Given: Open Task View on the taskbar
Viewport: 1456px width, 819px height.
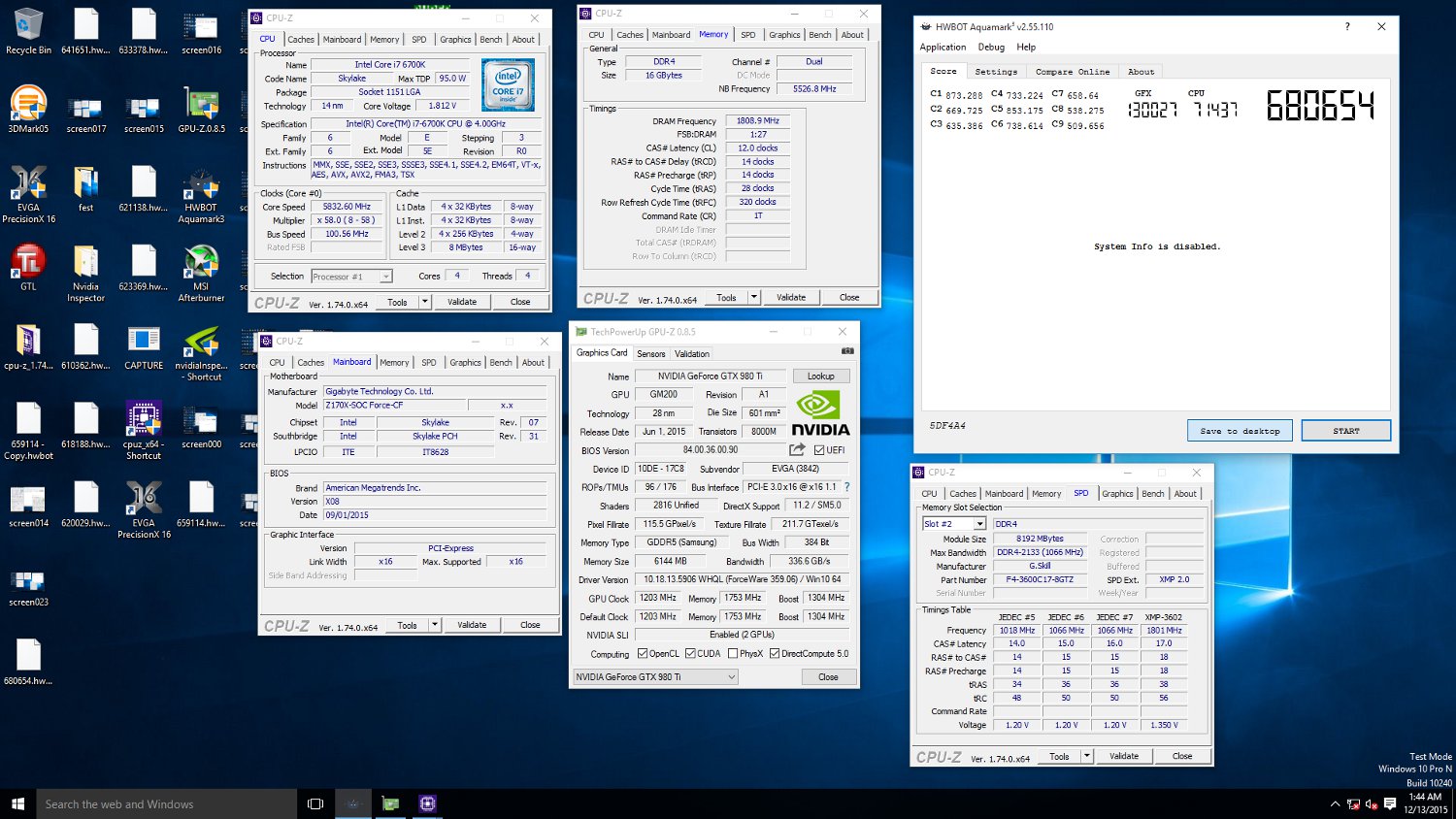Looking at the screenshot, I should point(315,803).
